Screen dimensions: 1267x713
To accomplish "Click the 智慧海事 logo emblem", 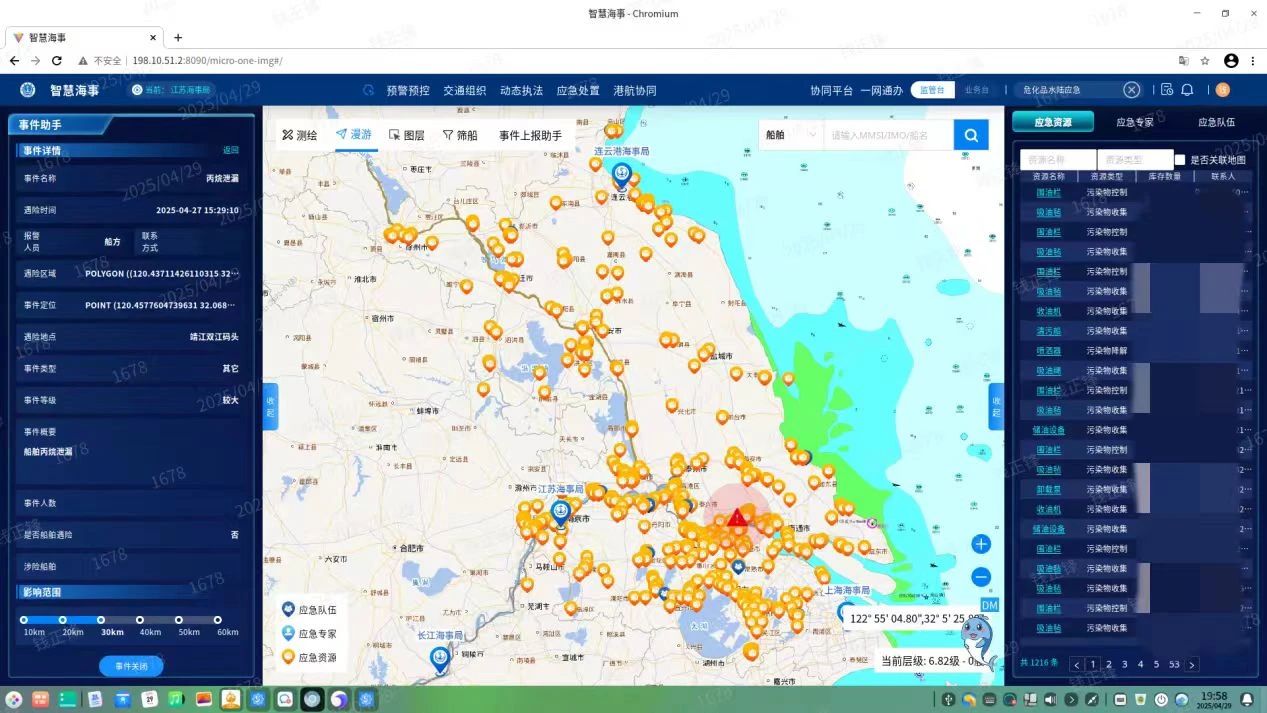I will (x=28, y=90).
